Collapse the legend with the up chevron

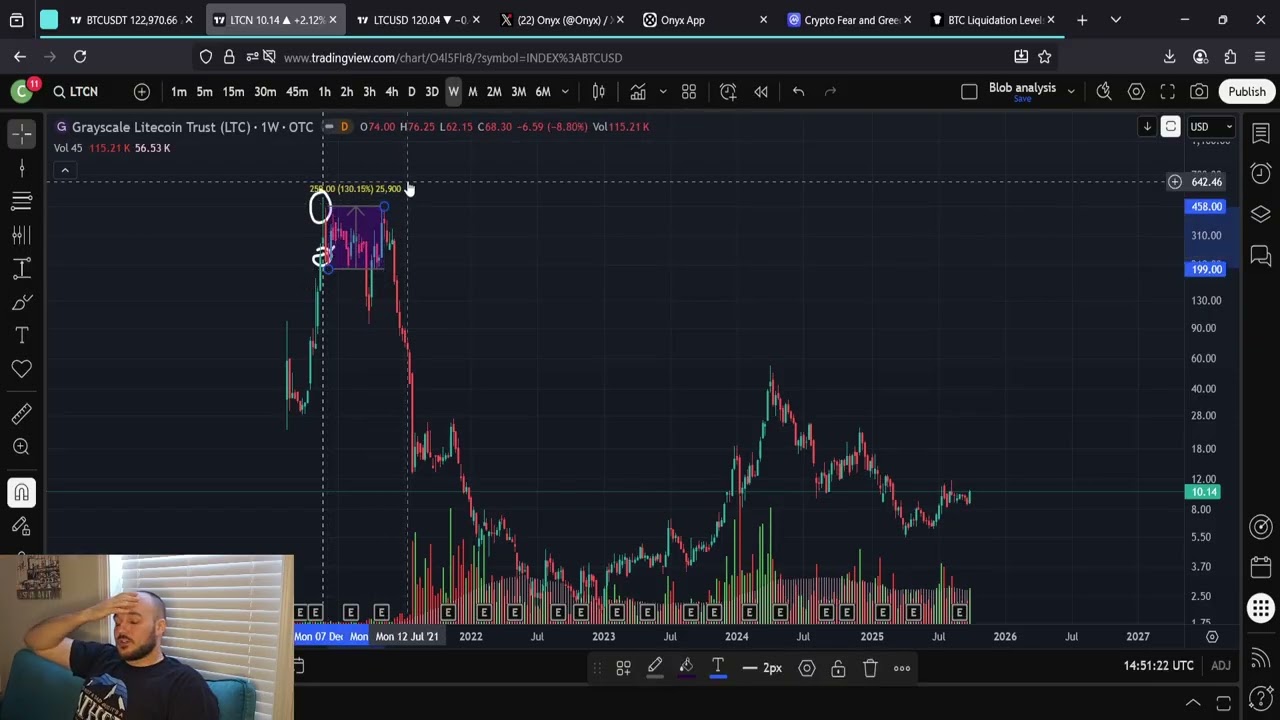pos(65,170)
